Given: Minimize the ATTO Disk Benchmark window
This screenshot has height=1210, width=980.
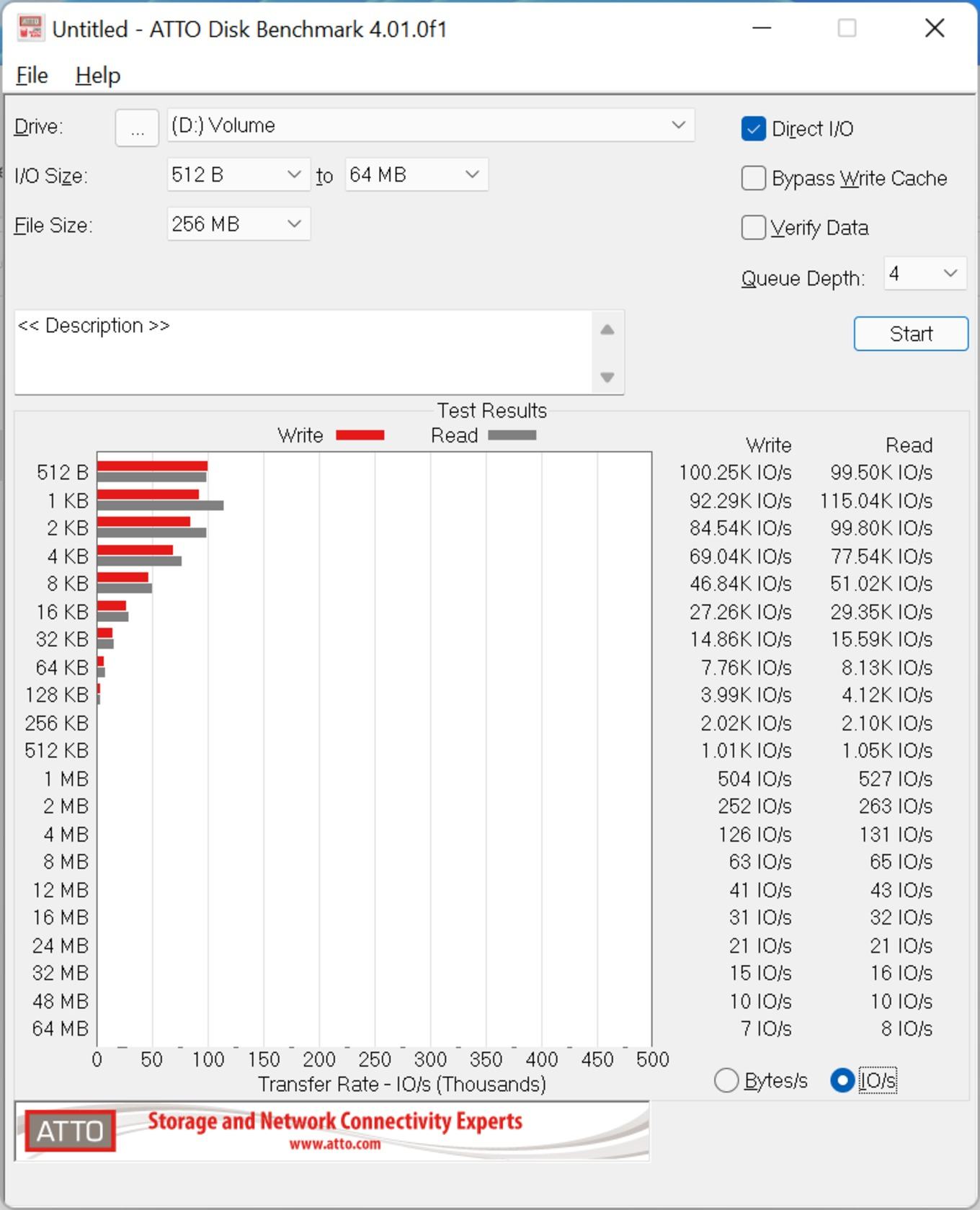Looking at the screenshot, I should click(762, 29).
